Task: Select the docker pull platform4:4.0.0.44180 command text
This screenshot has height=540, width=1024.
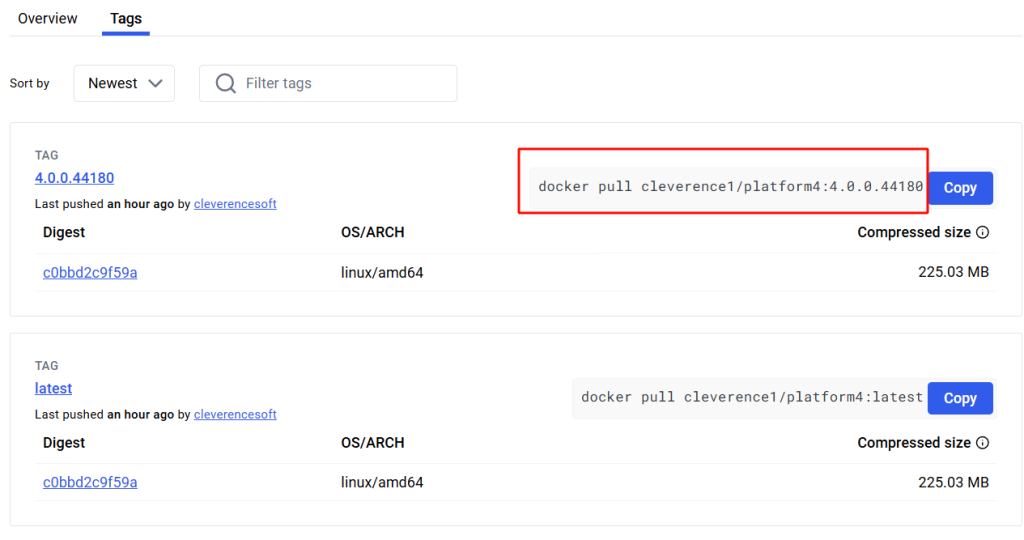Action: (730, 187)
